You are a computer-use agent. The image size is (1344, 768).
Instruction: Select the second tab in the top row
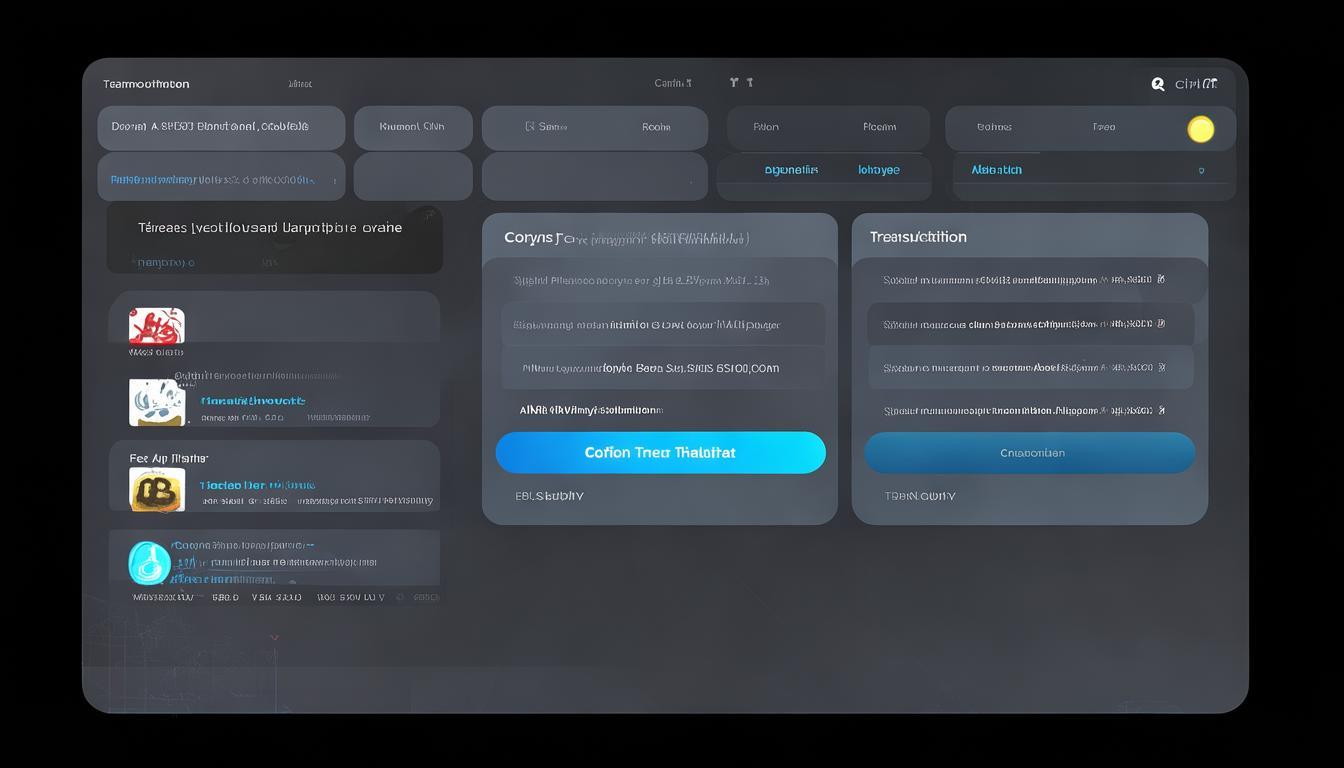pos(412,128)
